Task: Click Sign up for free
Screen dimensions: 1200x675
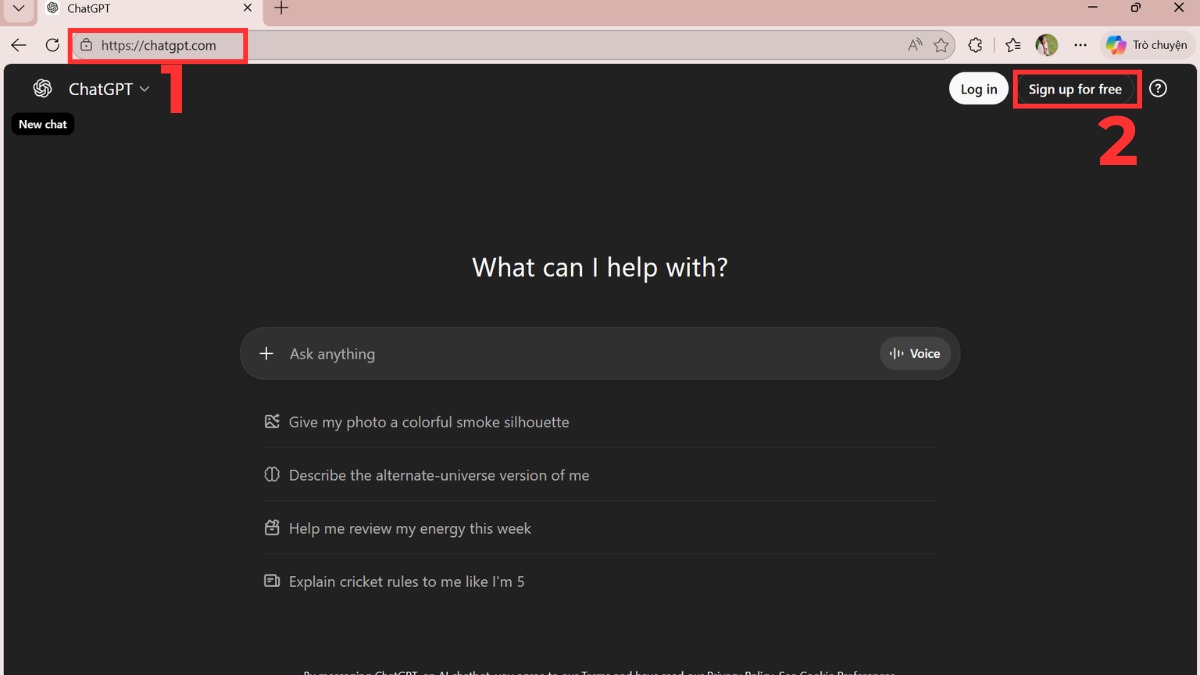Action: pos(1075,89)
